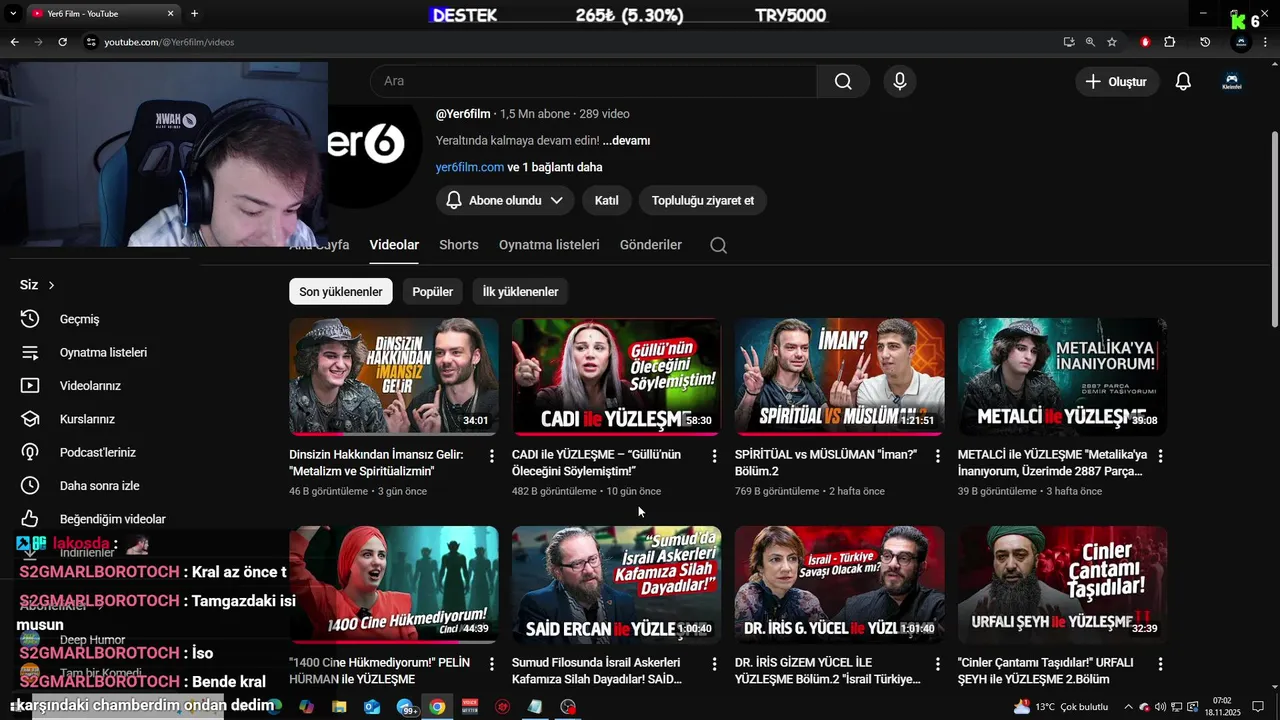Open options for Dinsizin Hakkından video
This screenshot has height=720, width=1280.
[x=491, y=456]
